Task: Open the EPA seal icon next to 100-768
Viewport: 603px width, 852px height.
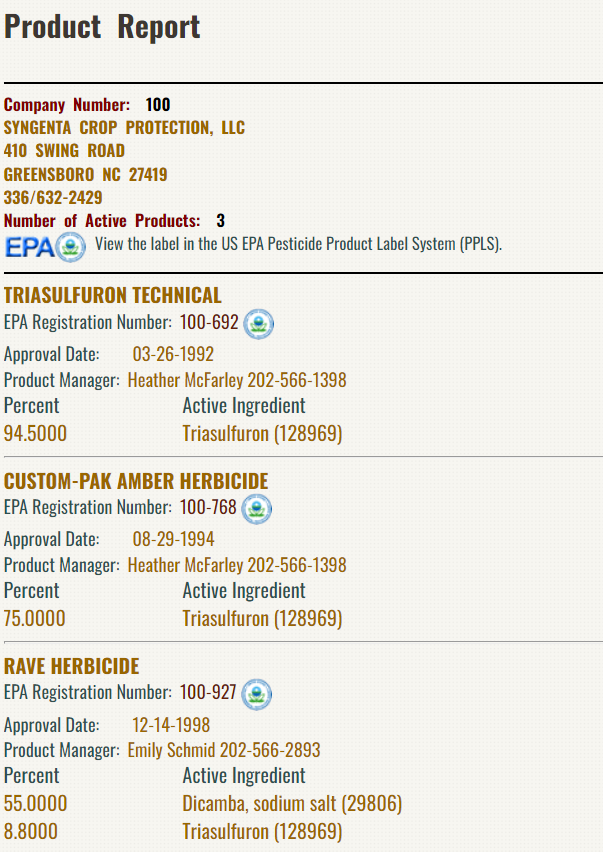Action: pos(256,509)
